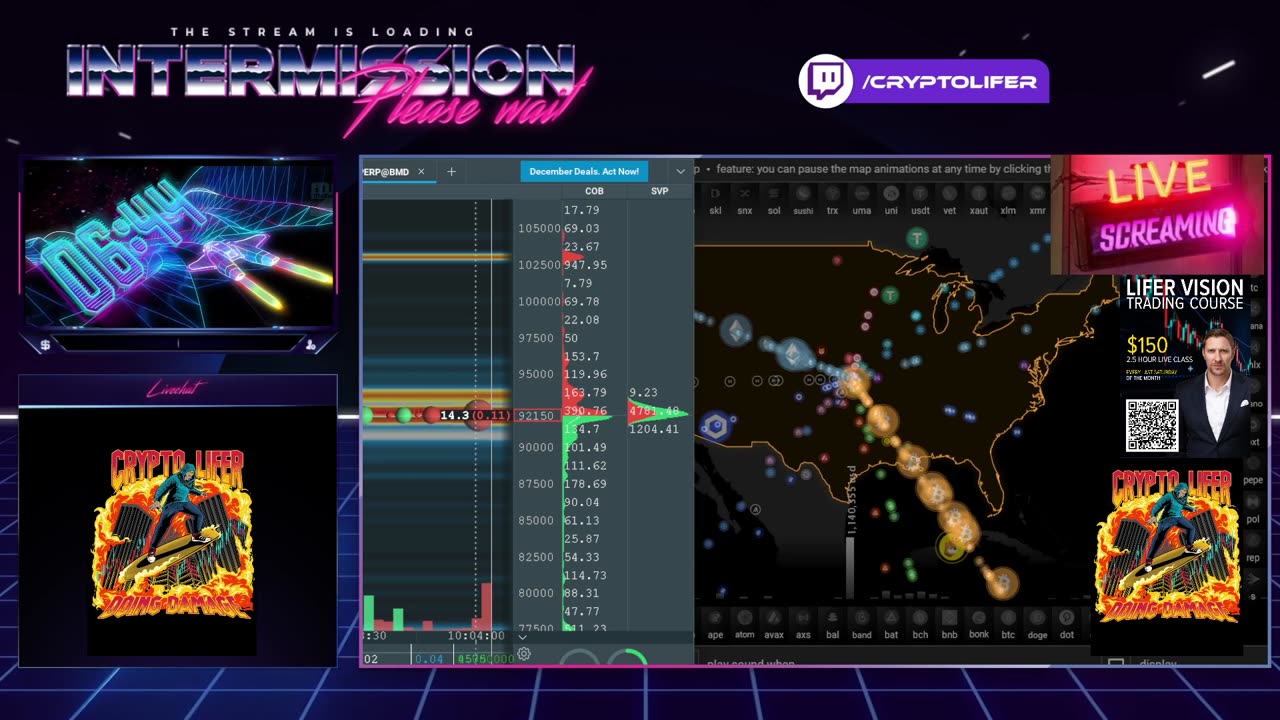Toggle the bonk coin icon
This screenshot has width=1280, height=720.
(x=979, y=618)
